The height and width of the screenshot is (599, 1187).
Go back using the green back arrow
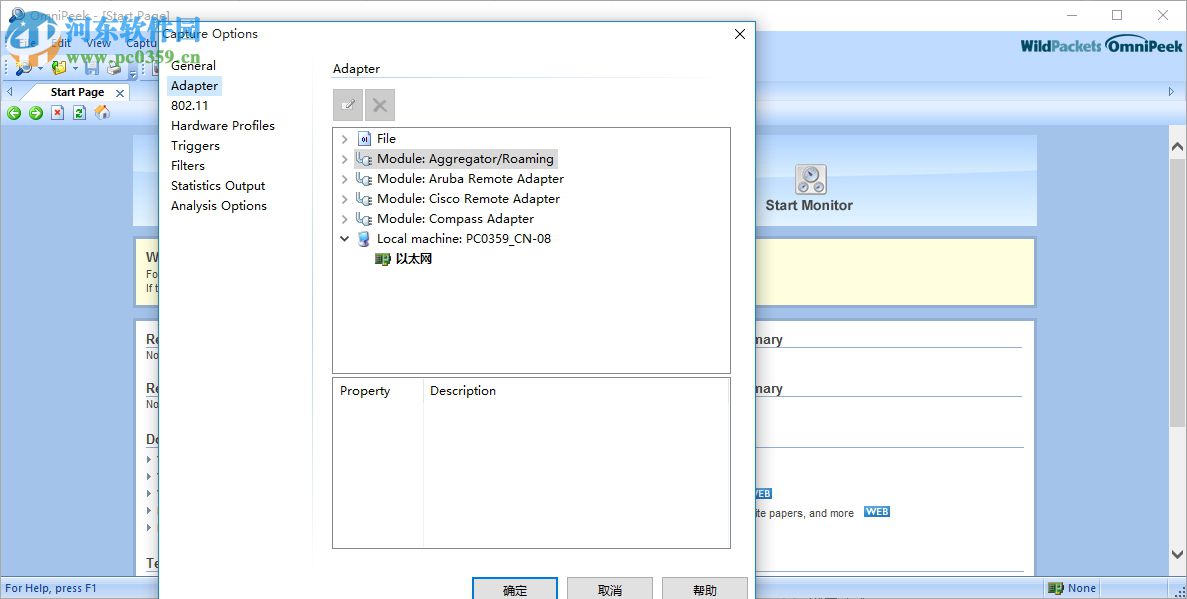(14, 113)
